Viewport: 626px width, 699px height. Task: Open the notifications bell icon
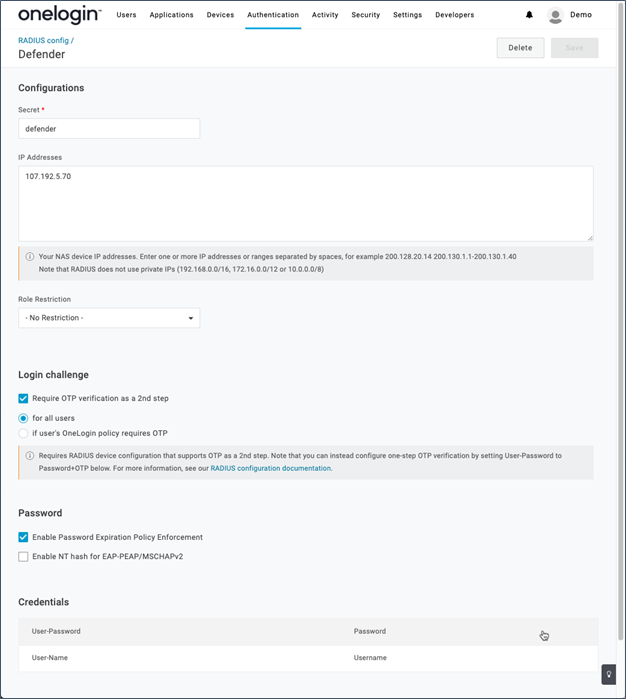529,15
